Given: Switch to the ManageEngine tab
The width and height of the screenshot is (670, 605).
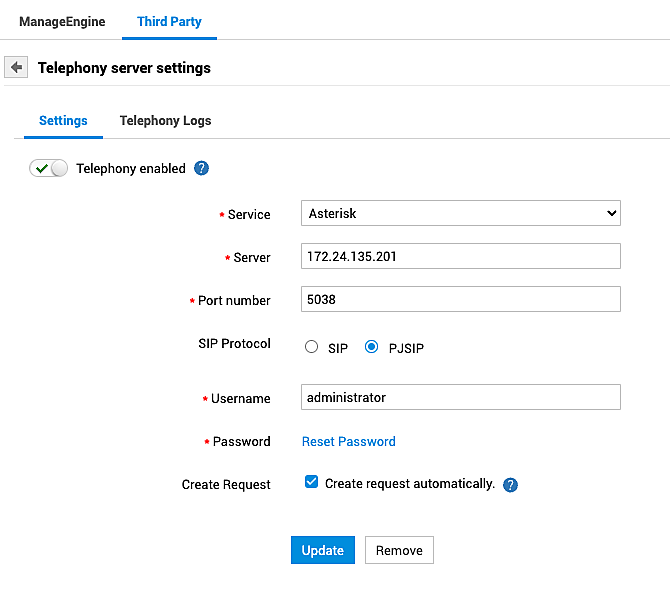Looking at the screenshot, I should (x=62, y=21).
